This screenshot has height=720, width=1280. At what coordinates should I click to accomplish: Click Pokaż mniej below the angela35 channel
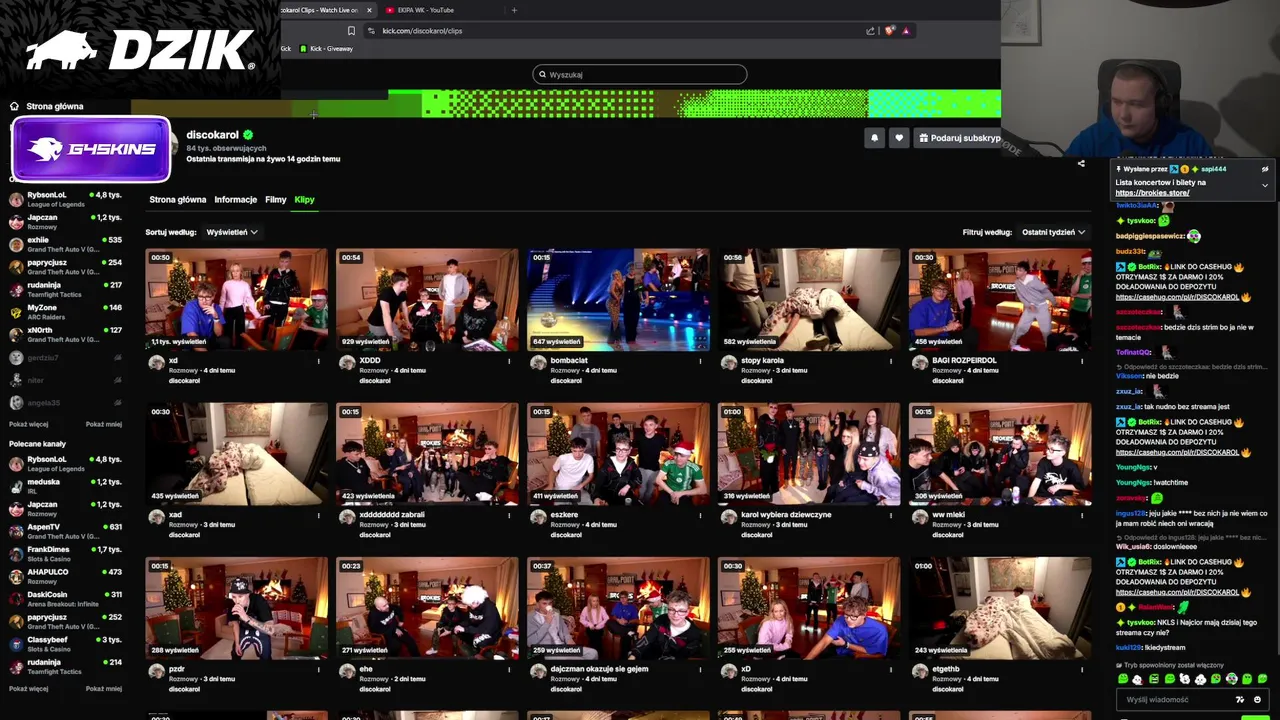click(x=104, y=424)
